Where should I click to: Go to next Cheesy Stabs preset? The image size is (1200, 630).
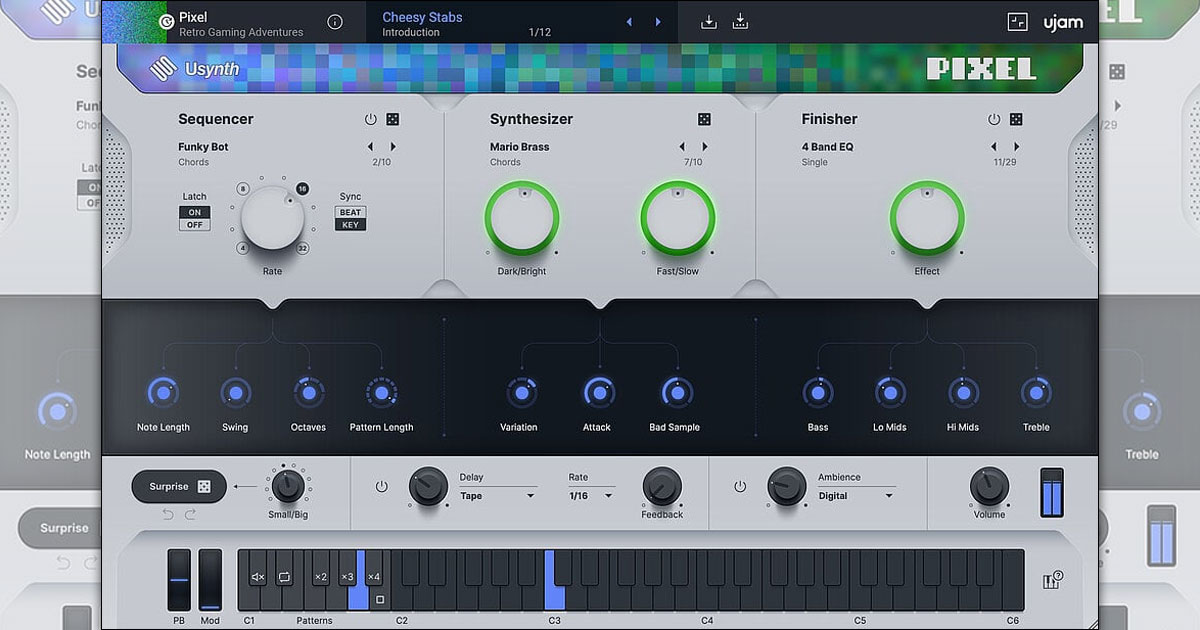coord(658,22)
